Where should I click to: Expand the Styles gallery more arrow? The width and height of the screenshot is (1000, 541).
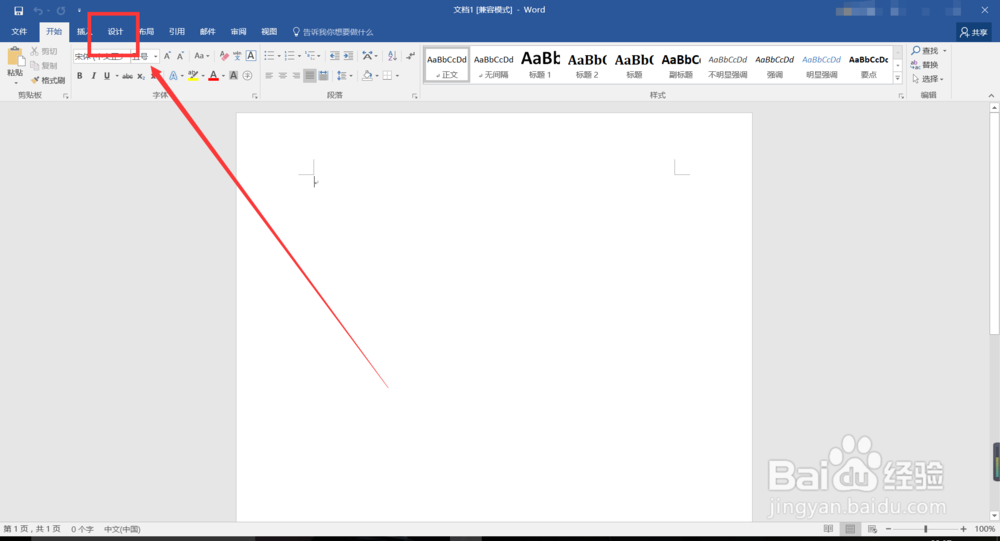pyautogui.click(x=897, y=78)
